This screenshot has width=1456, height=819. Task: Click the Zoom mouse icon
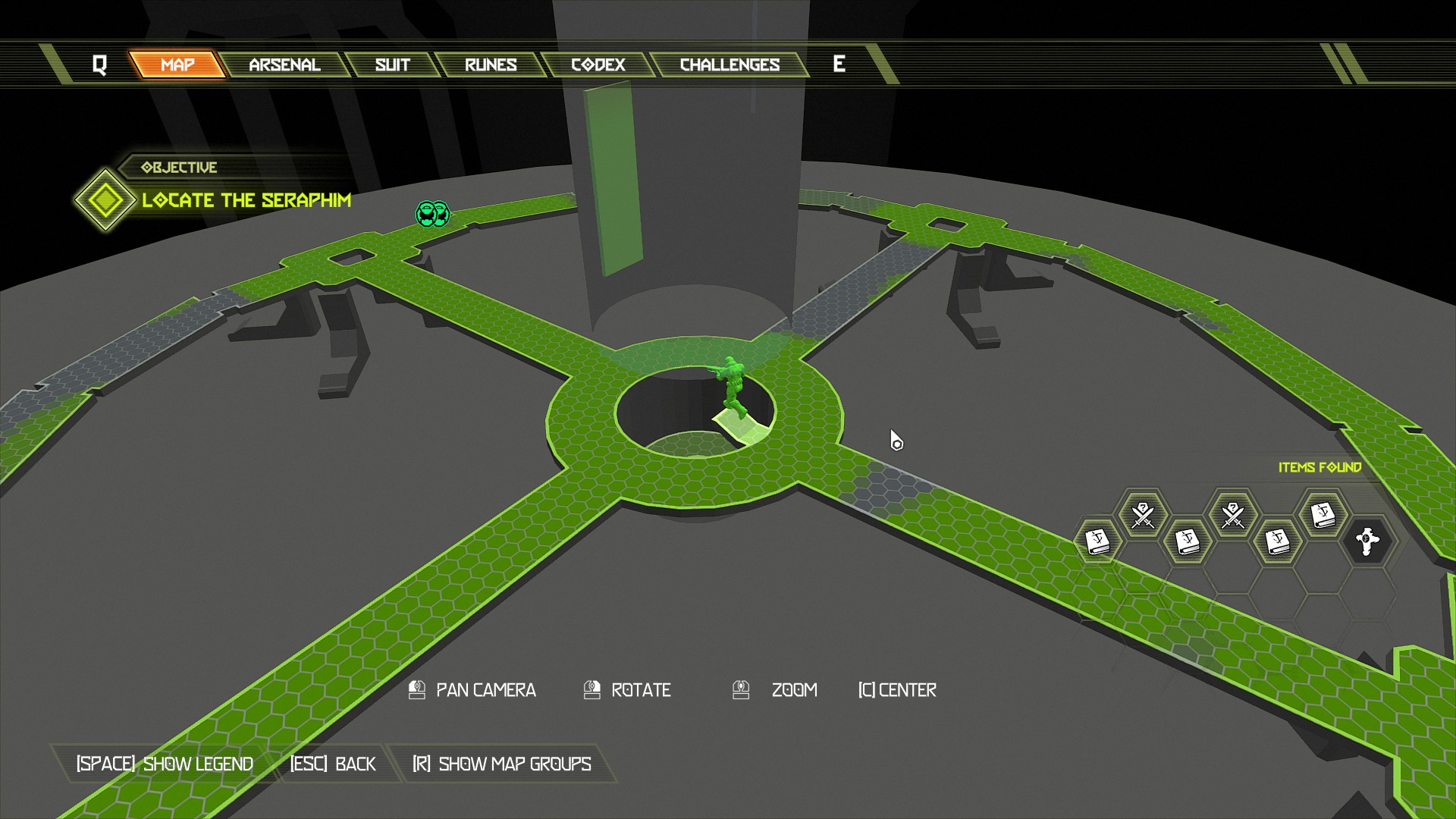coord(741,690)
